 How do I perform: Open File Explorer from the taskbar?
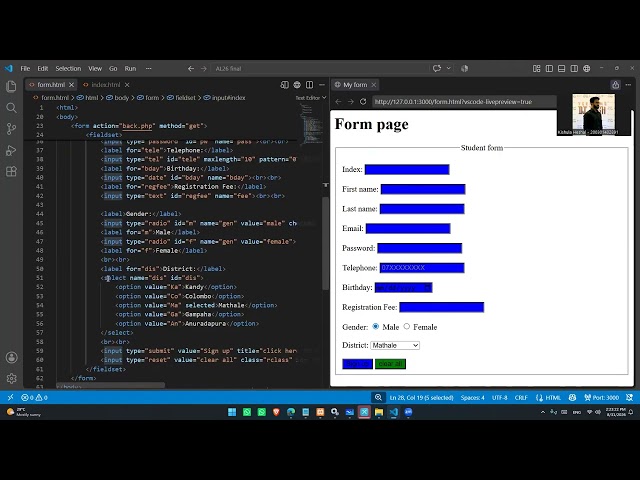(379, 412)
